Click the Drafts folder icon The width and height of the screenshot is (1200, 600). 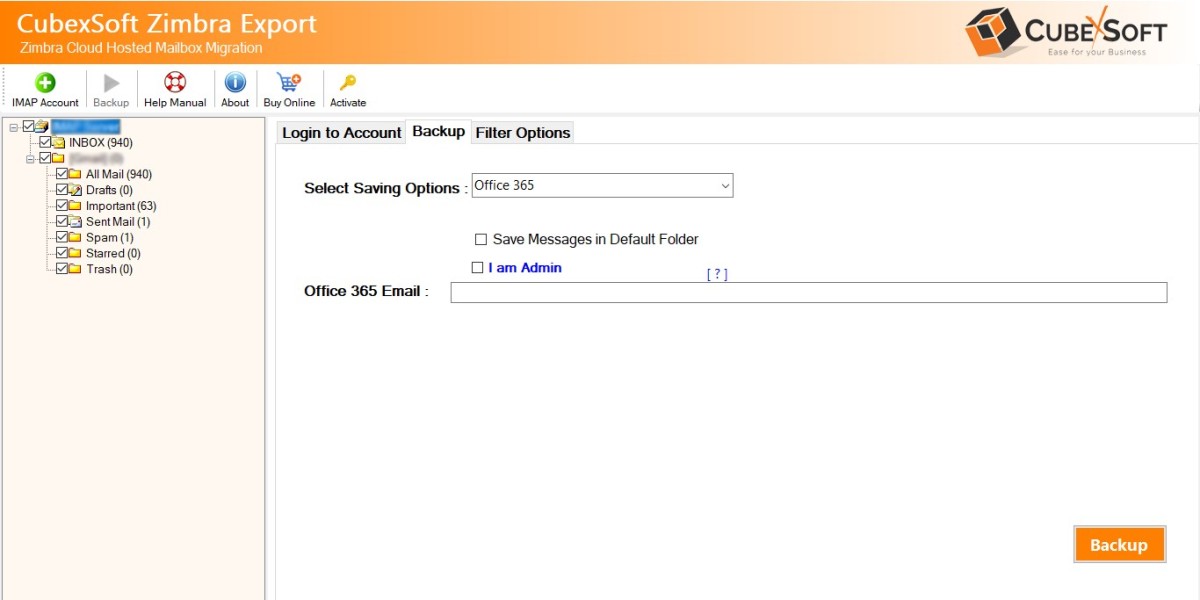75,190
